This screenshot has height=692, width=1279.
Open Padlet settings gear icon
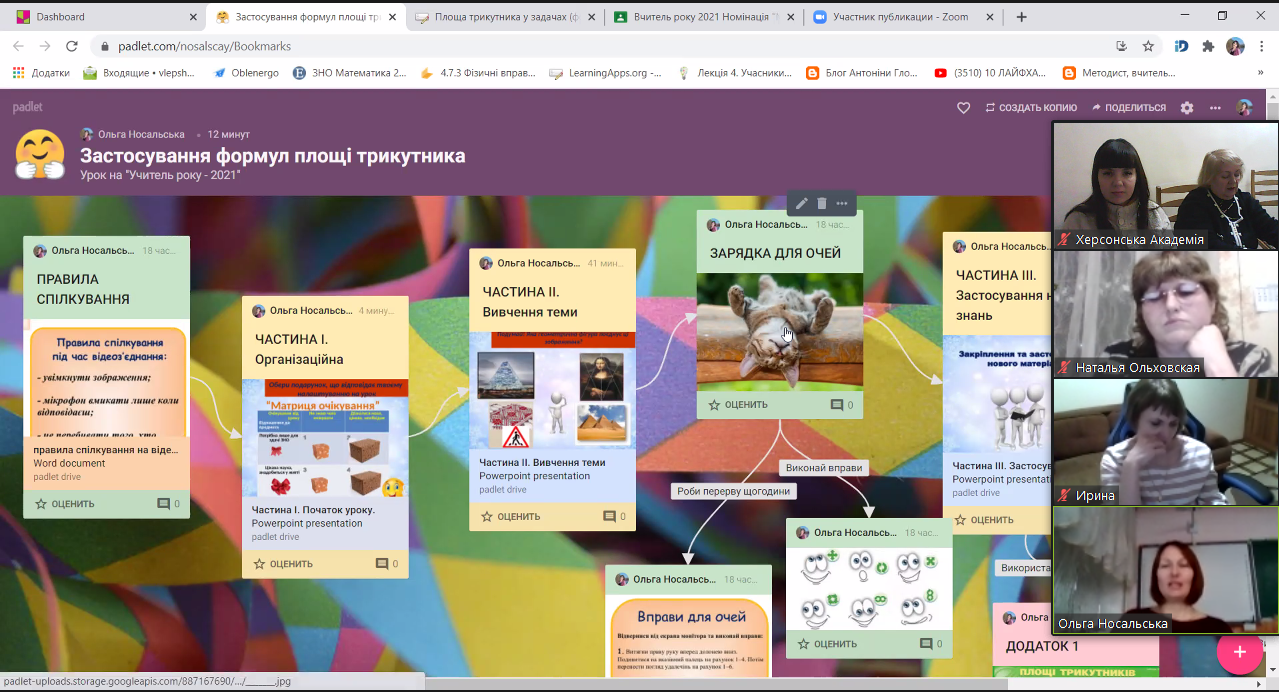click(1187, 108)
